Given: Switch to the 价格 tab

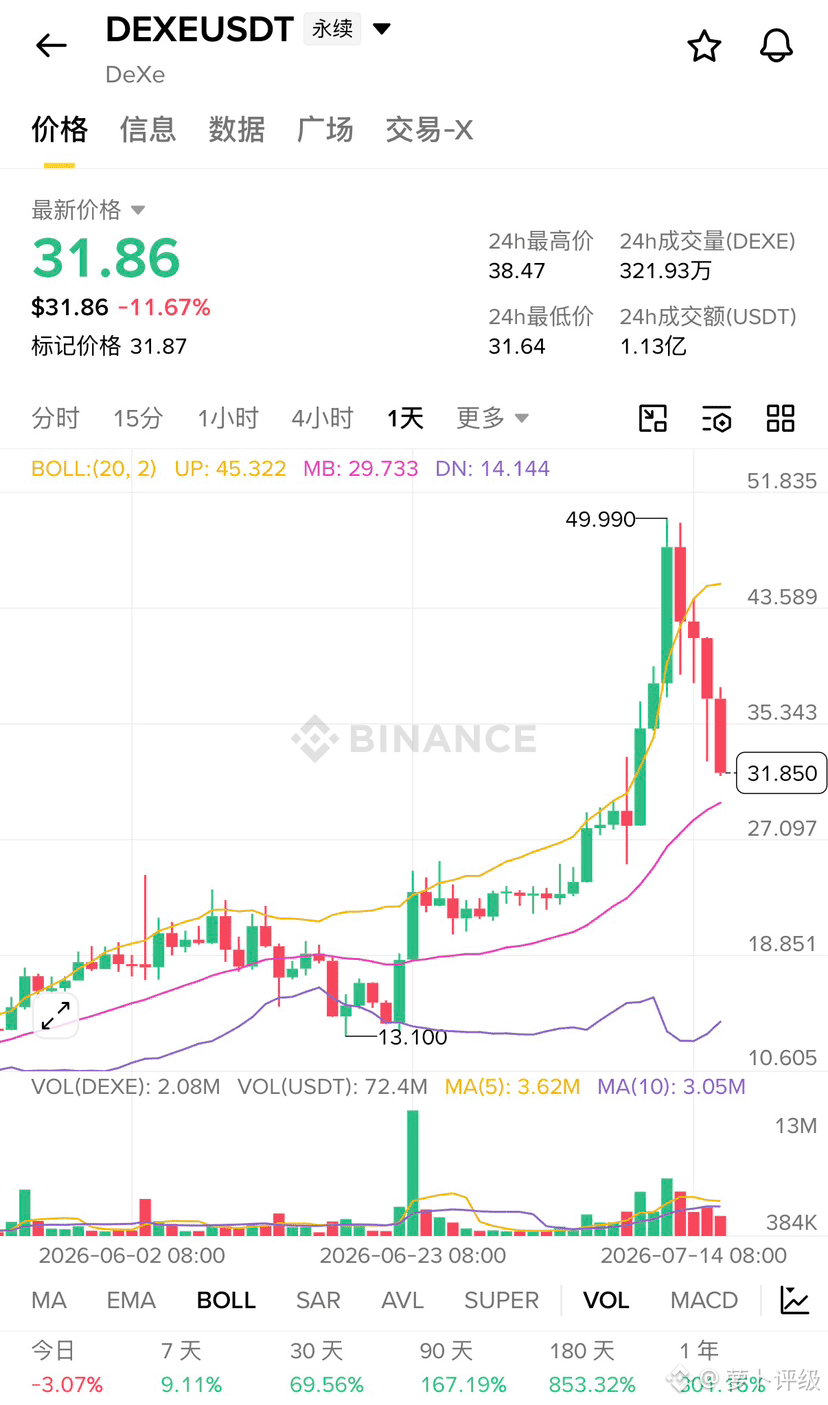Looking at the screenshot, I should 59,129.
